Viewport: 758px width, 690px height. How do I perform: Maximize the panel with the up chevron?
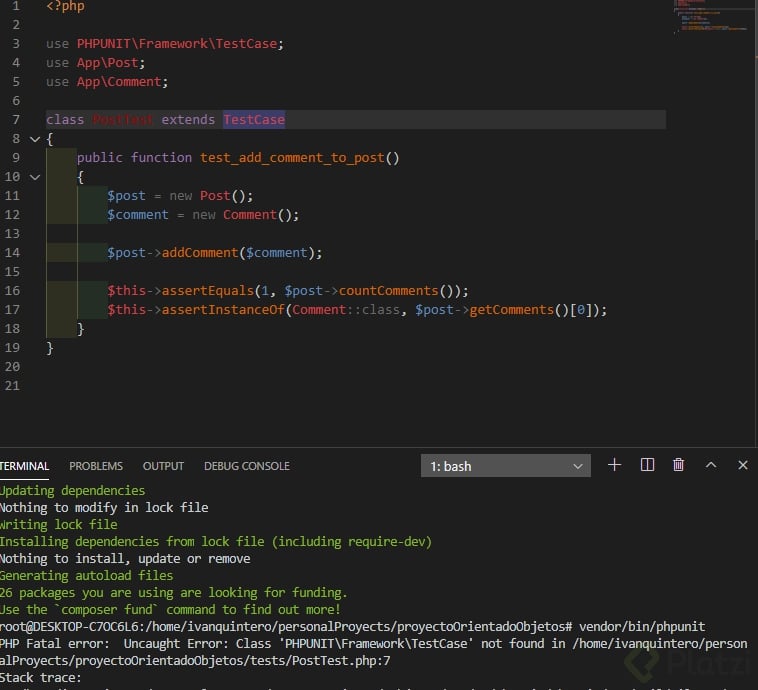[x=711, y=465]
